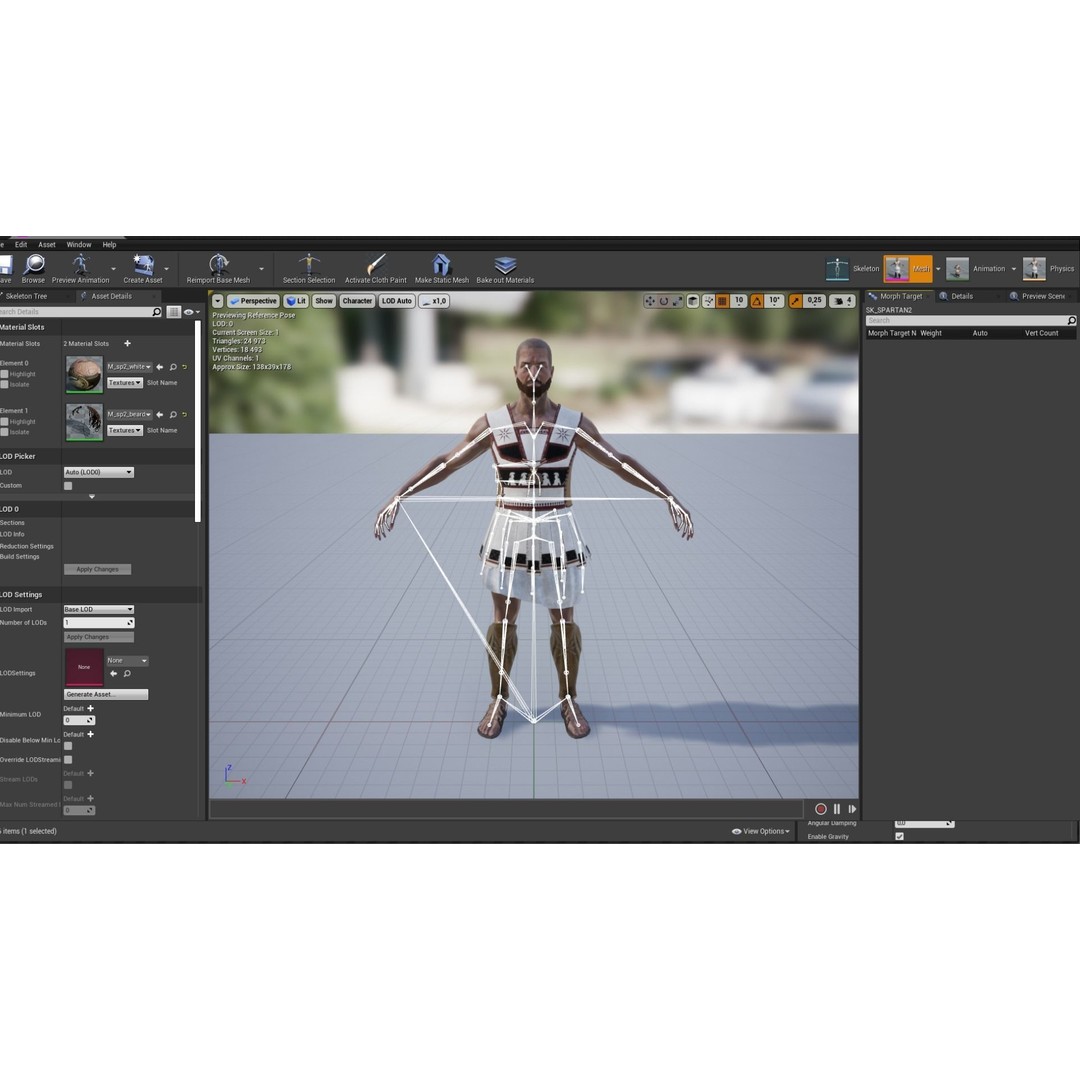1080x1080 pixels.
Task: Click the step forward playback button
Action: (x=852, y=809)
